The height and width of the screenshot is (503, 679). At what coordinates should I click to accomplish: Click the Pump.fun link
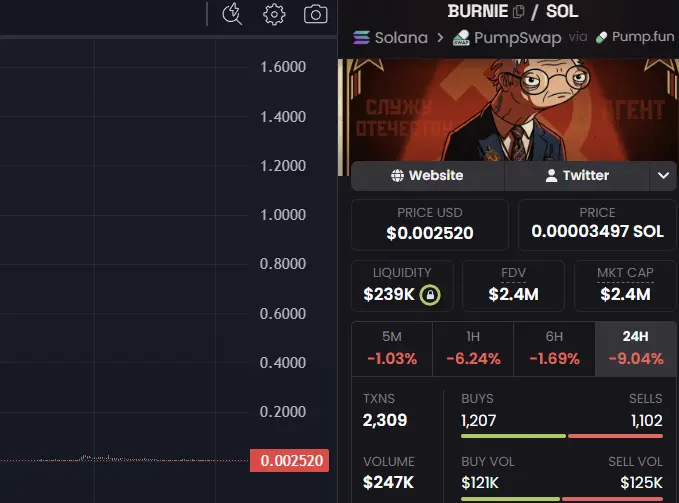tap(635, 37)
